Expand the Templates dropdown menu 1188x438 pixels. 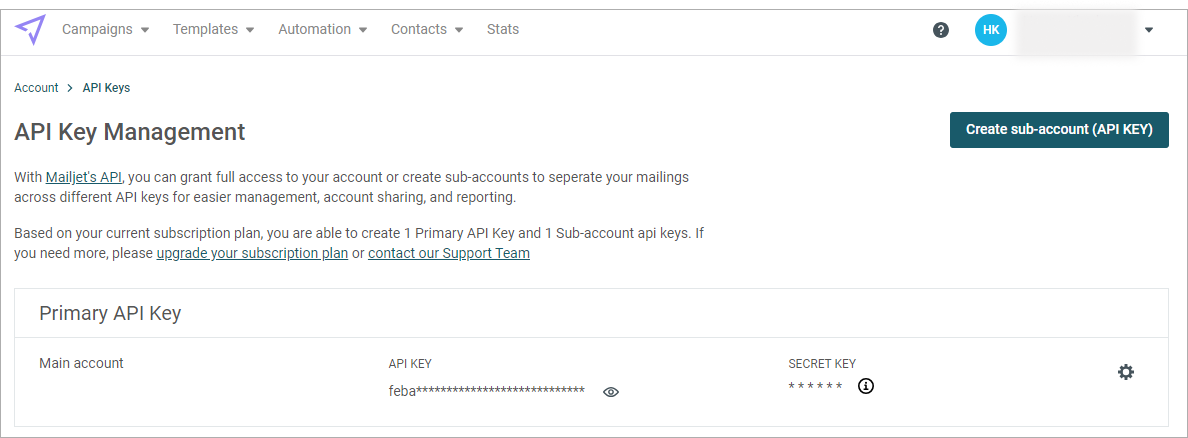click(x=213, y=30)
